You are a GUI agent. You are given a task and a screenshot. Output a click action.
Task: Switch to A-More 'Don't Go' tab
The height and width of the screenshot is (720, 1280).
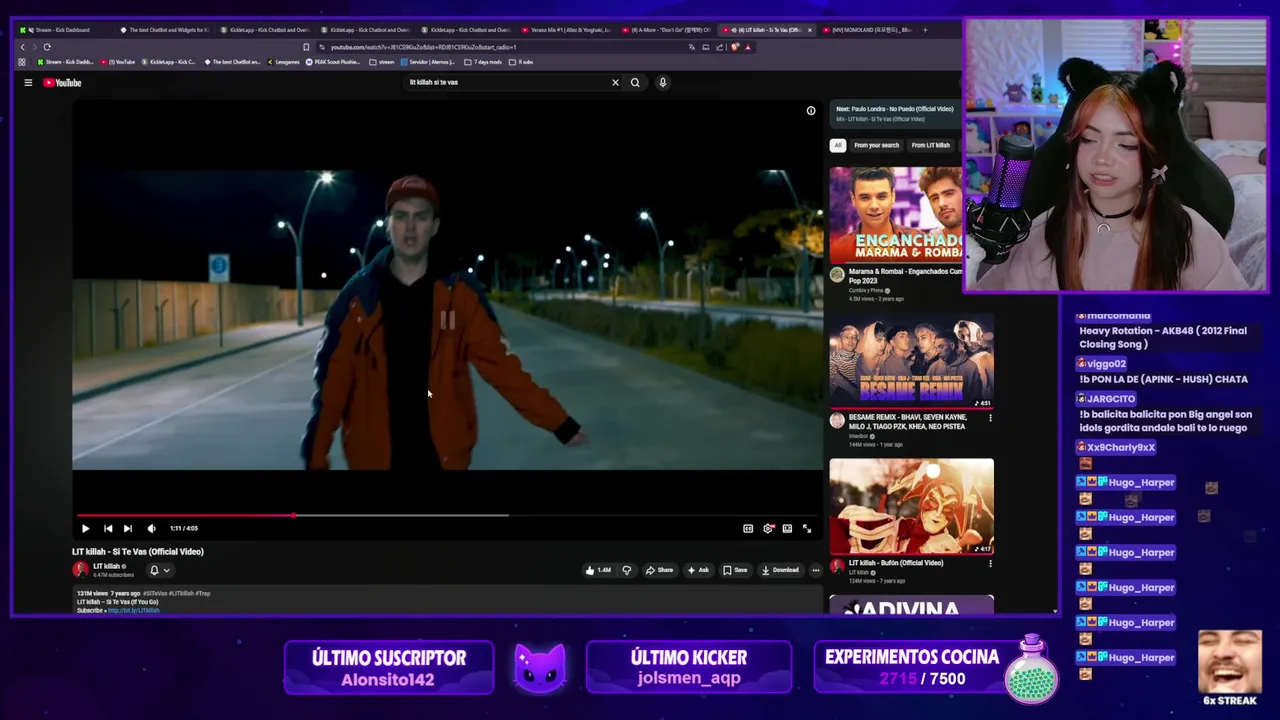pyautogui.click(x=667, y=30)
